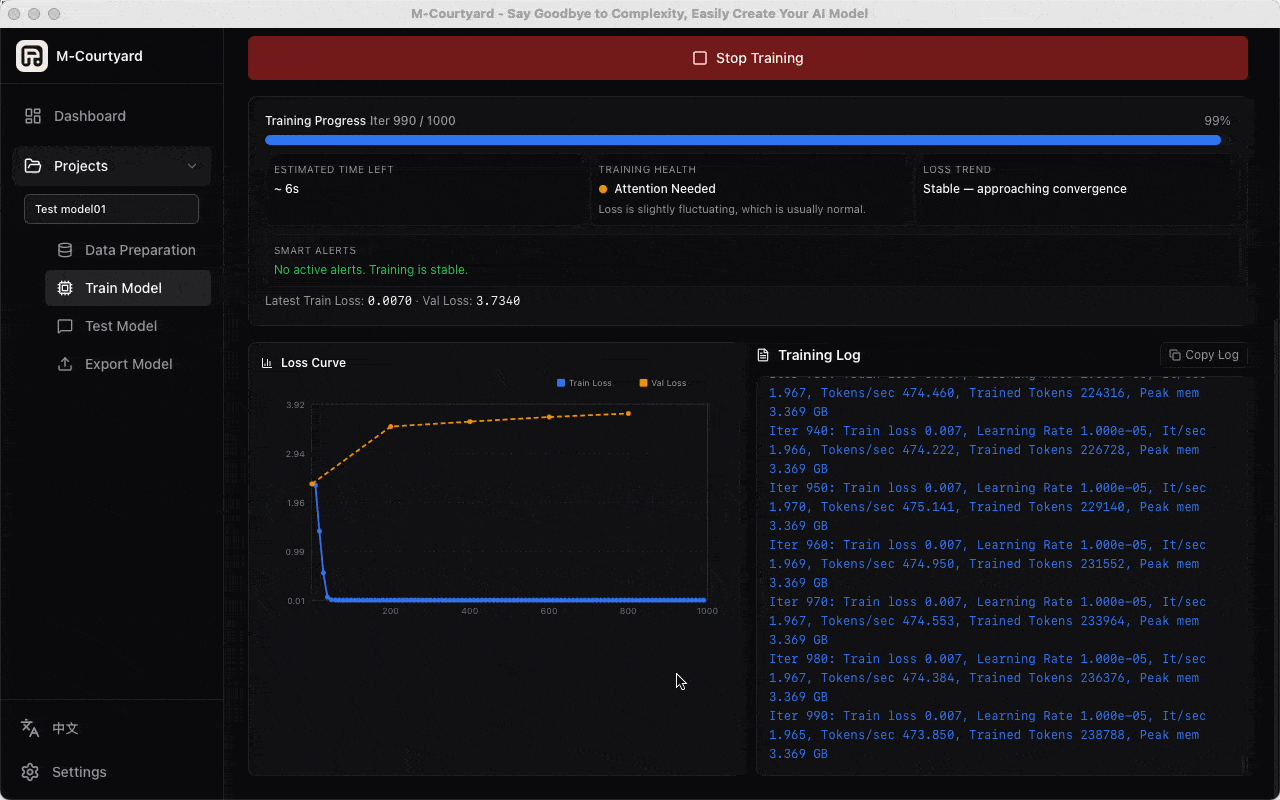Click the Data Preparation database icon
This screenshot has width=1280, height=800.
(x=62, y=250)
